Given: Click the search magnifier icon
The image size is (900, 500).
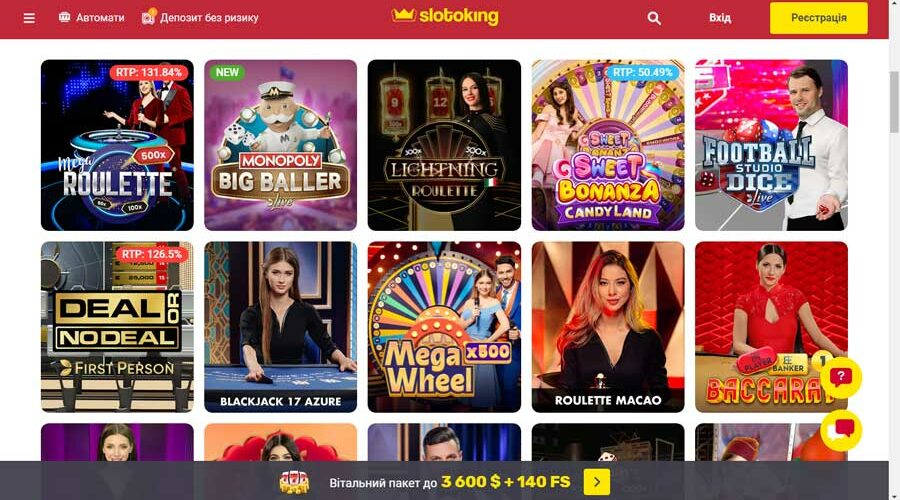Looking at the screenshot, I should pyautogui.click(x=654, y=18).
